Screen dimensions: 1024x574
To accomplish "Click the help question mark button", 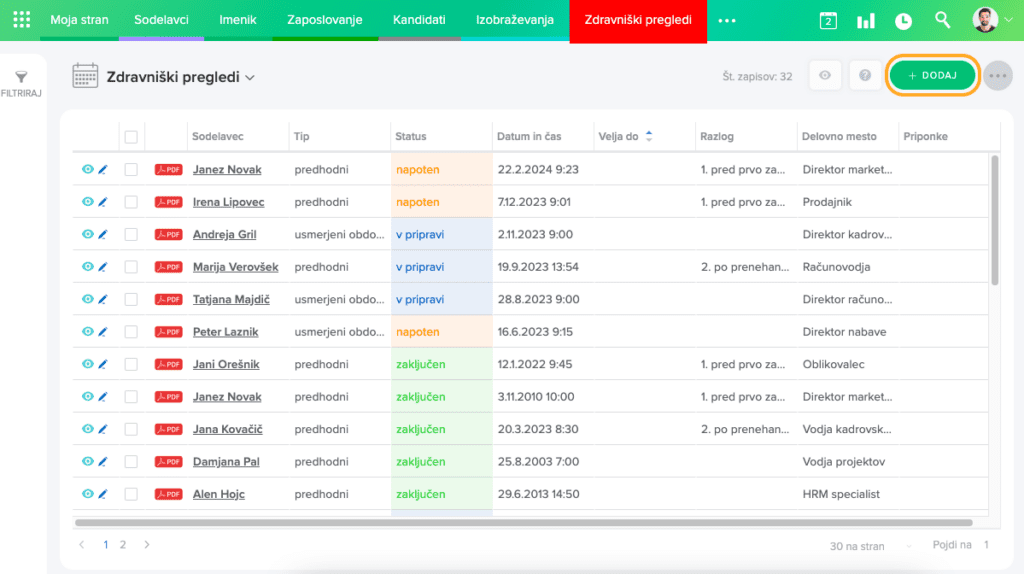I will point(865,76).
